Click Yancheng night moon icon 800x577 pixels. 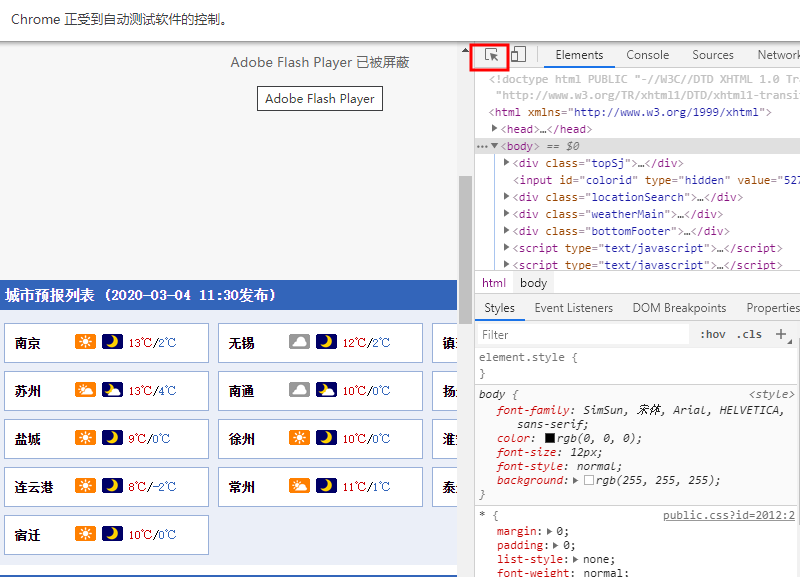(112, 438)
